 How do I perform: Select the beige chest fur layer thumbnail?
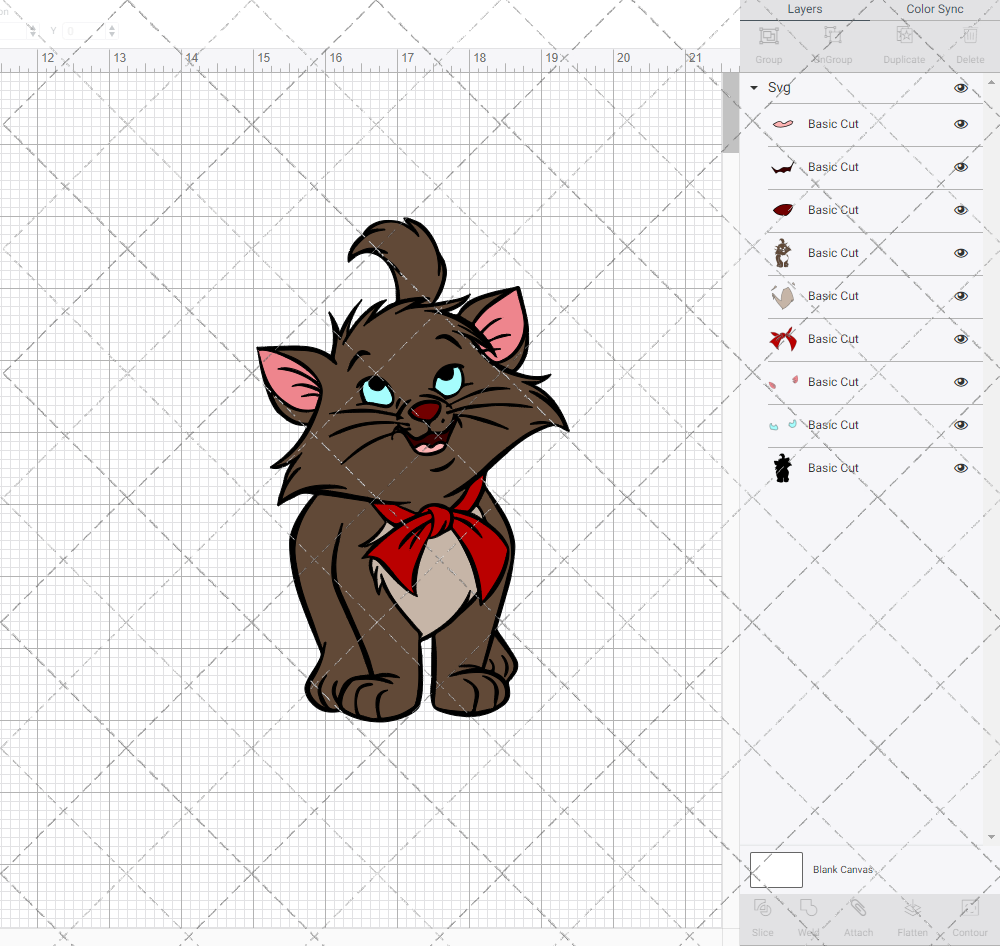point(783,297)
